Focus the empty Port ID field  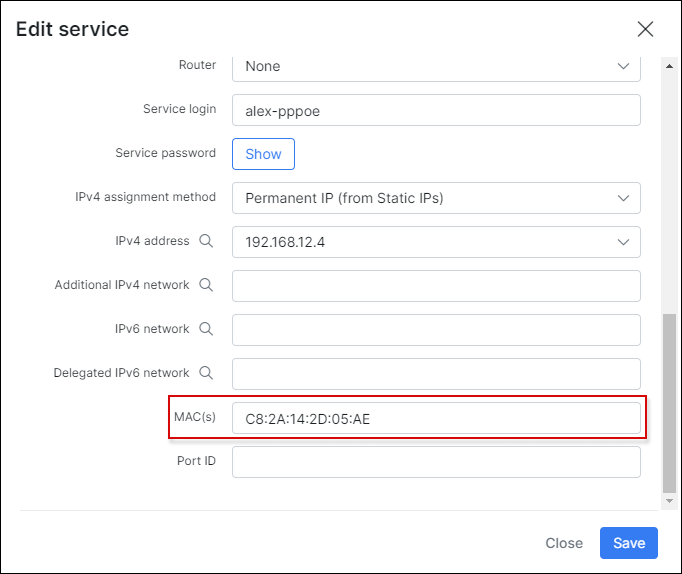(x=436, y=462)
